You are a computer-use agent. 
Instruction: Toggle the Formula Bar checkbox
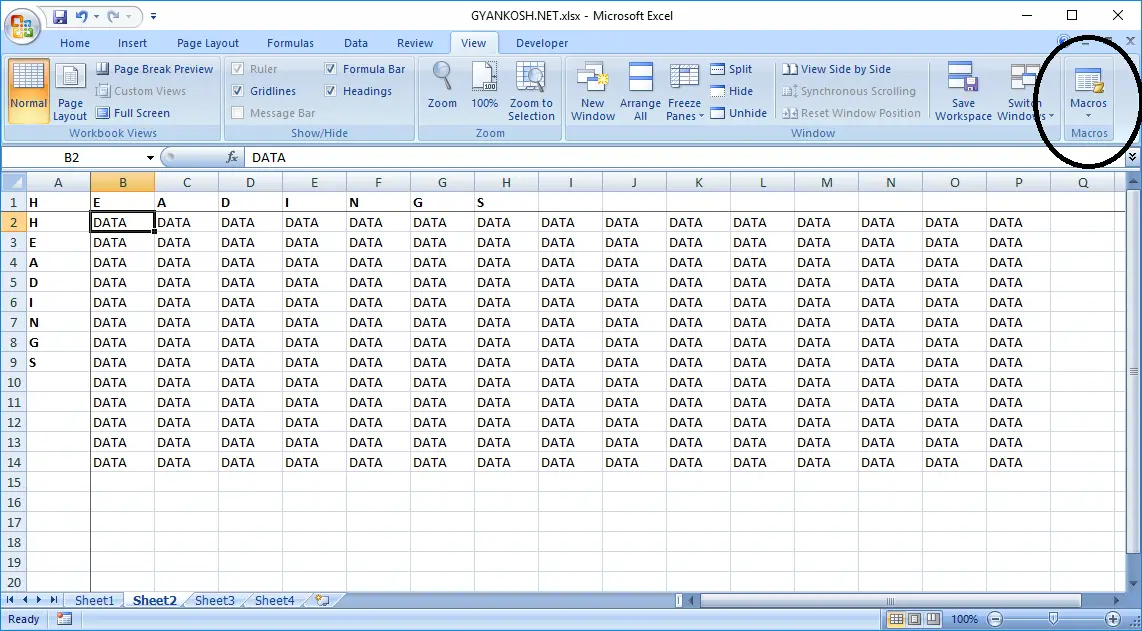[330, 69]
